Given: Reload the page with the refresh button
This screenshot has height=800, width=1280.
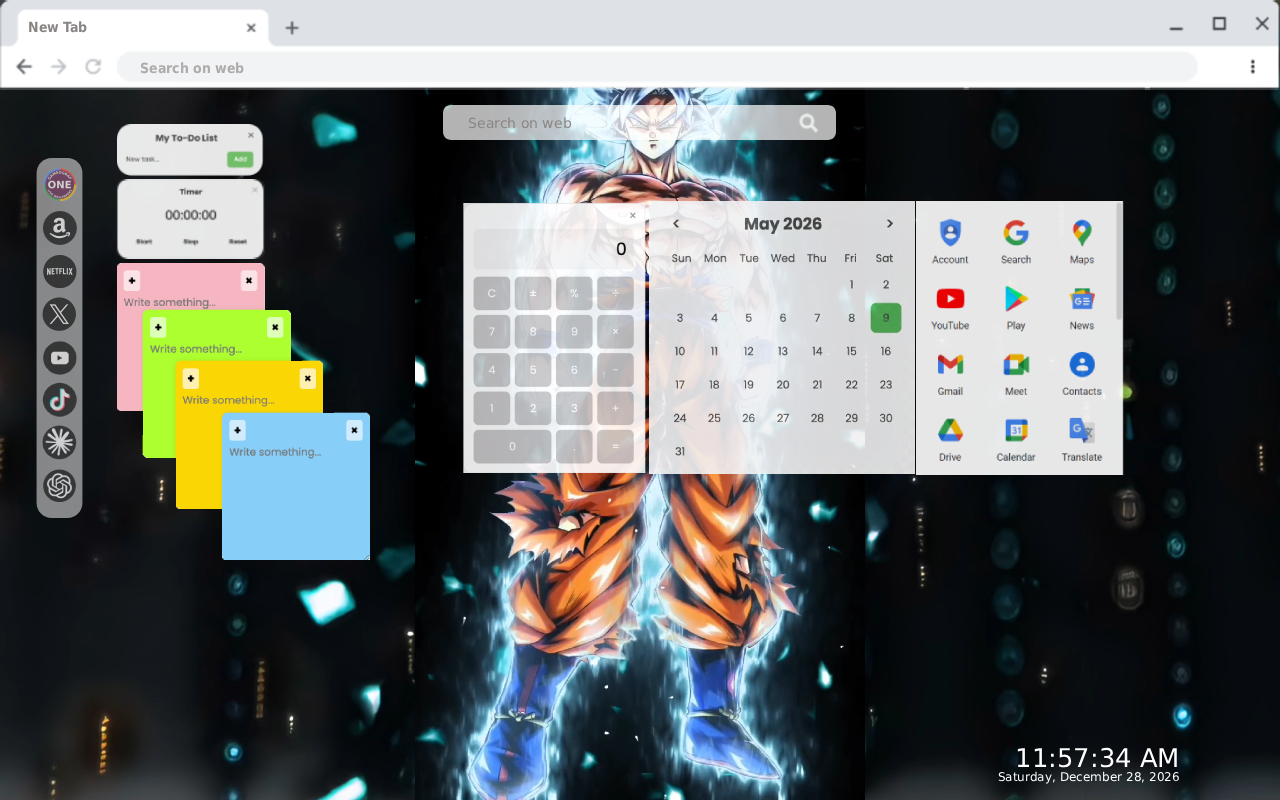Looking at the screenshot, I should [93, 67].
